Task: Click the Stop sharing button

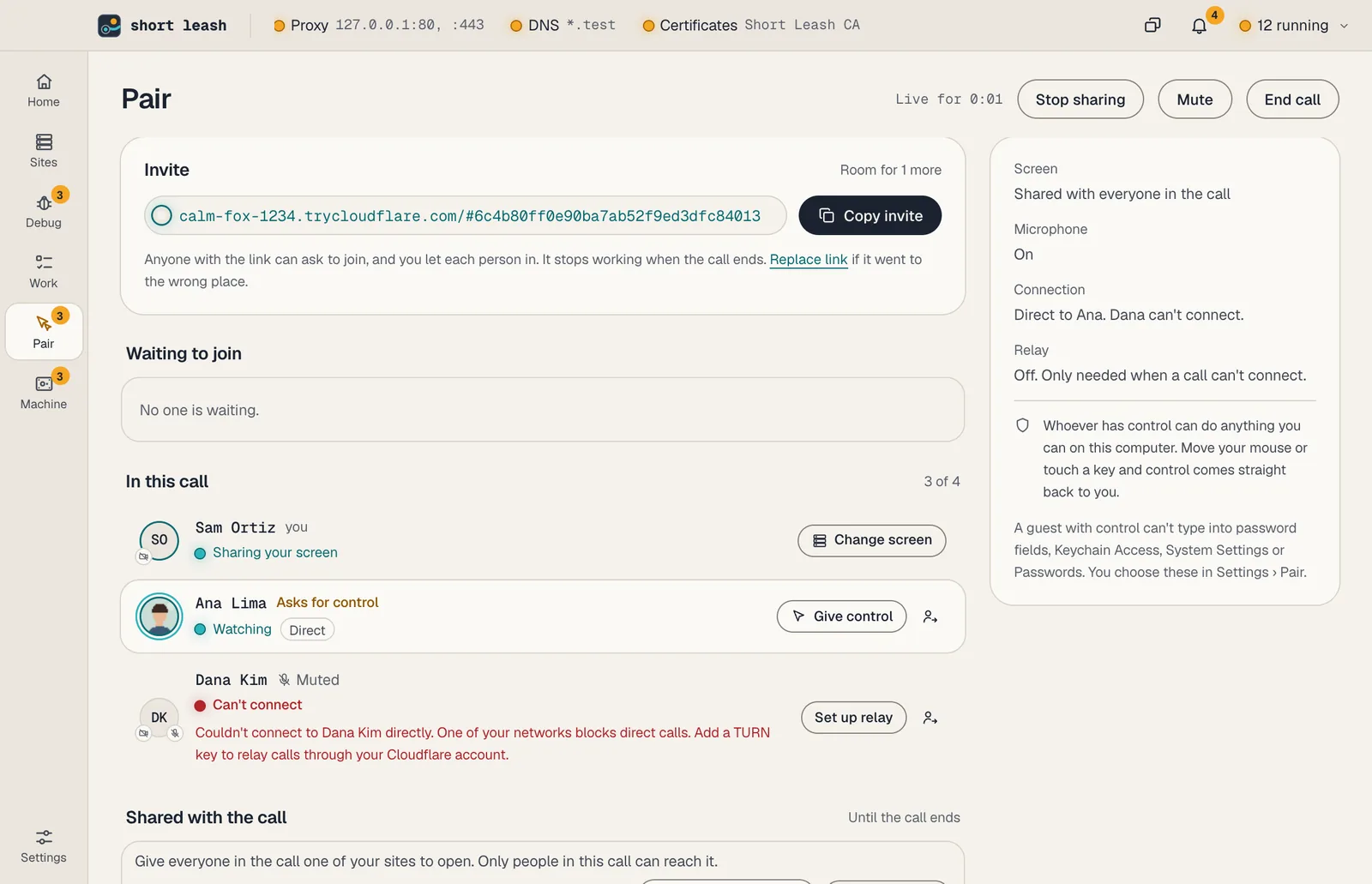Action: pyautogui.click(x=1080, y=99)
